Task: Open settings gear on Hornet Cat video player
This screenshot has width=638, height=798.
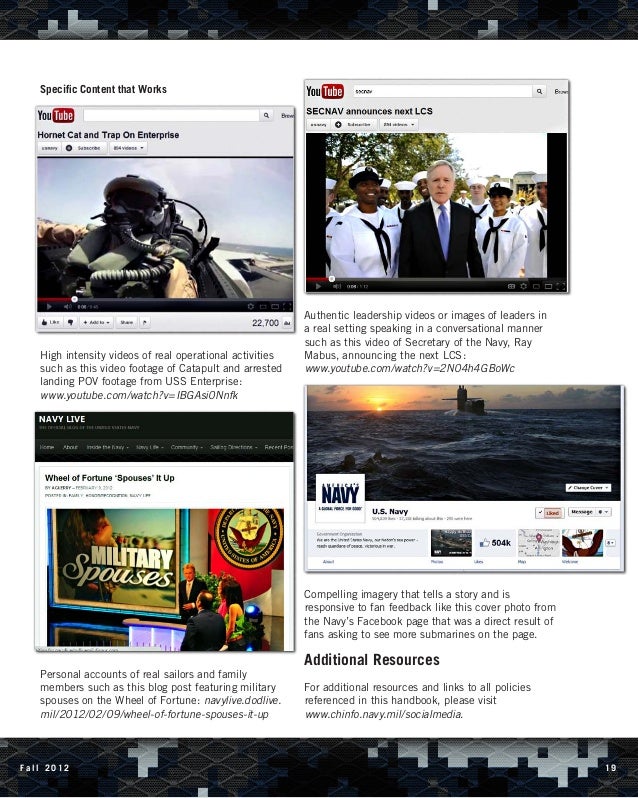Action: click(x=250, y=306)
